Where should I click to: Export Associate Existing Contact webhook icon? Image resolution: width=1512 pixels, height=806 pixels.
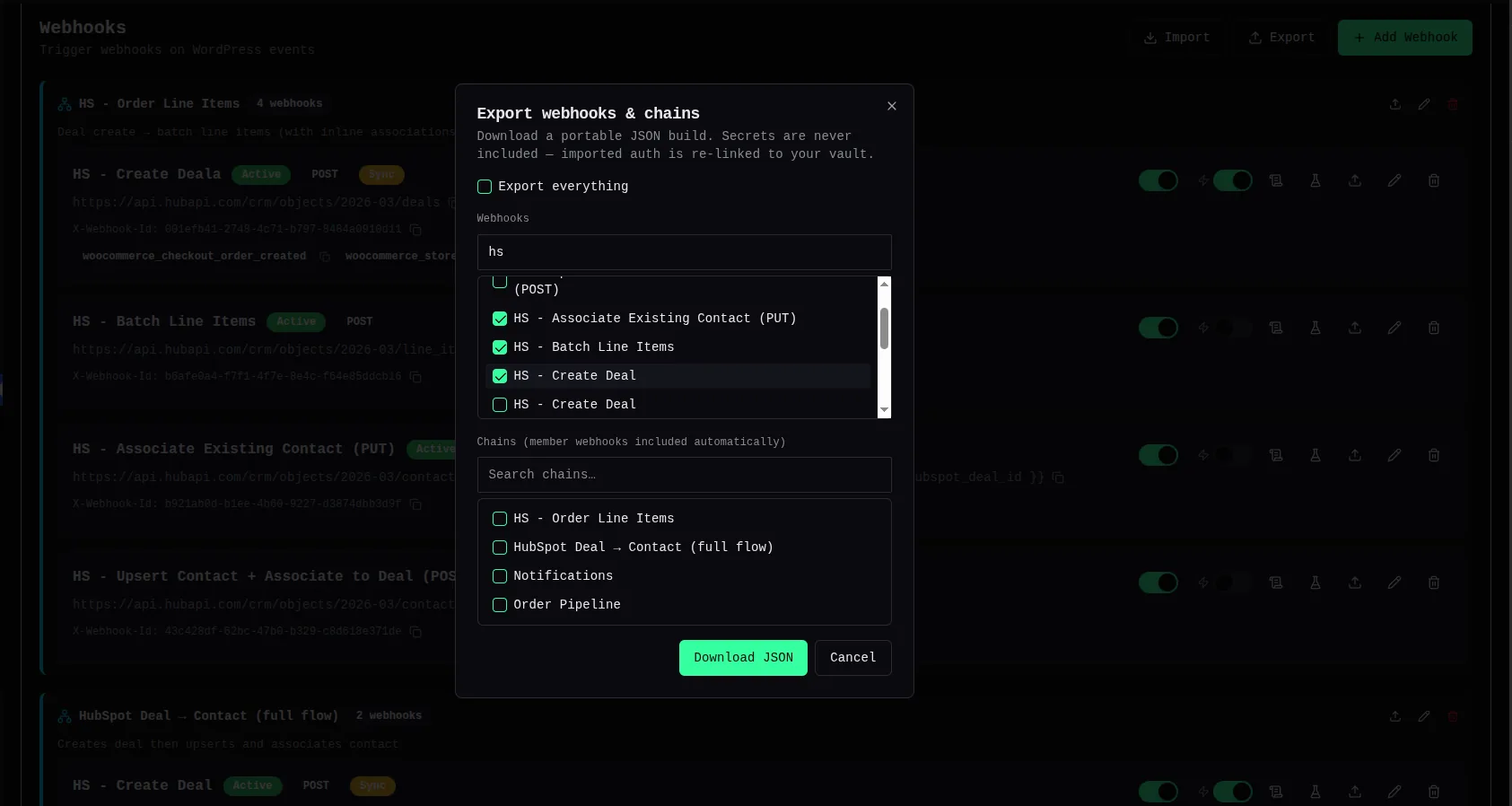click(1355, 455)
